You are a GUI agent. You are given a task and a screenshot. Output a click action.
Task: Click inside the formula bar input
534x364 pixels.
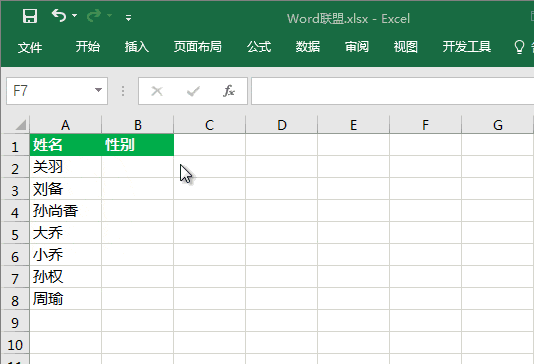[x=392, y=91]
